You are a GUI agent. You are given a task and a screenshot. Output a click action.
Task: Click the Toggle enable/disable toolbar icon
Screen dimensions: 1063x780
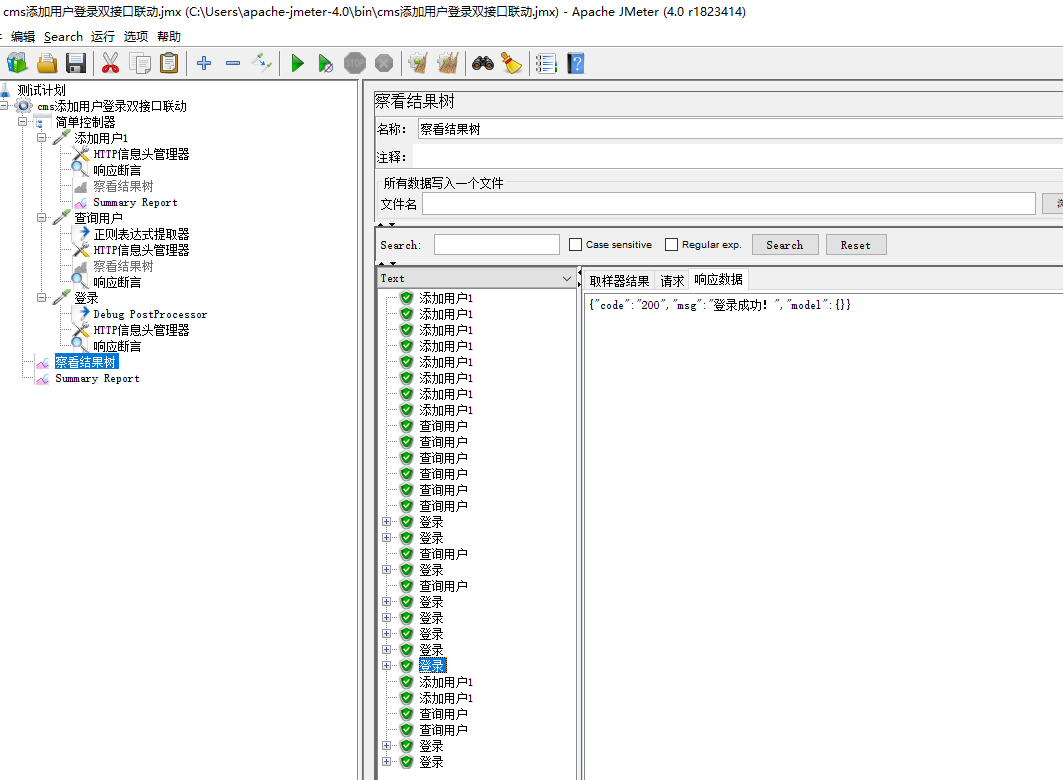pyautogui.click(x=262, y=63)
